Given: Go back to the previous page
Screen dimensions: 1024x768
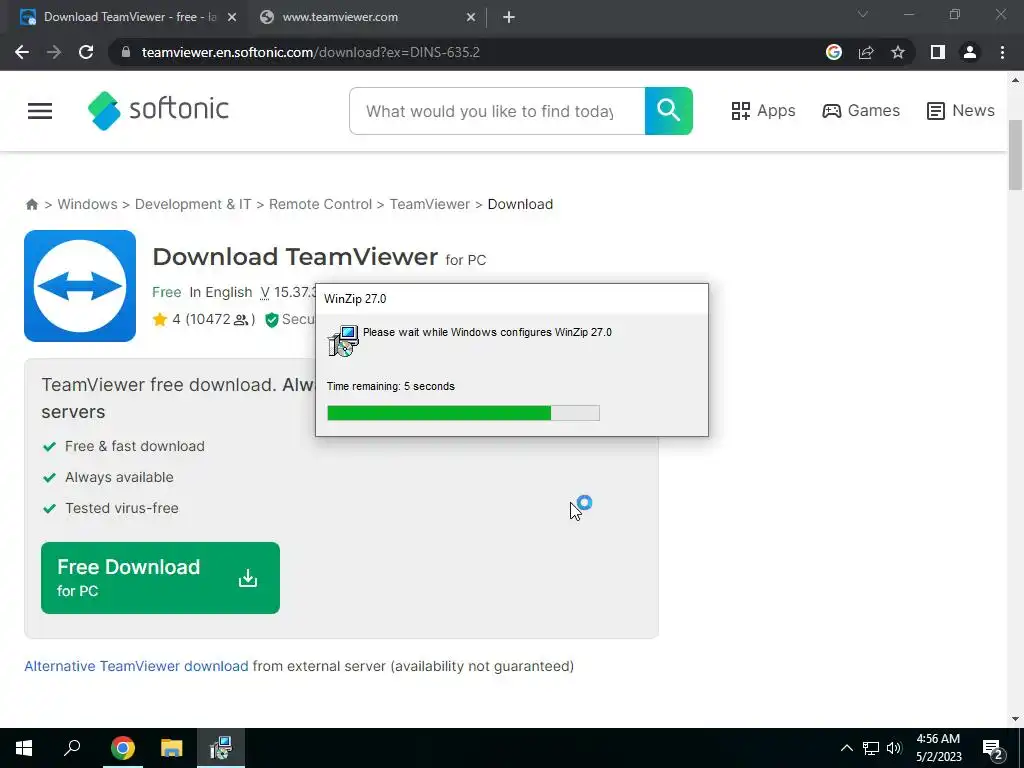Looking at the screenshot, I should tap(22, 52).
